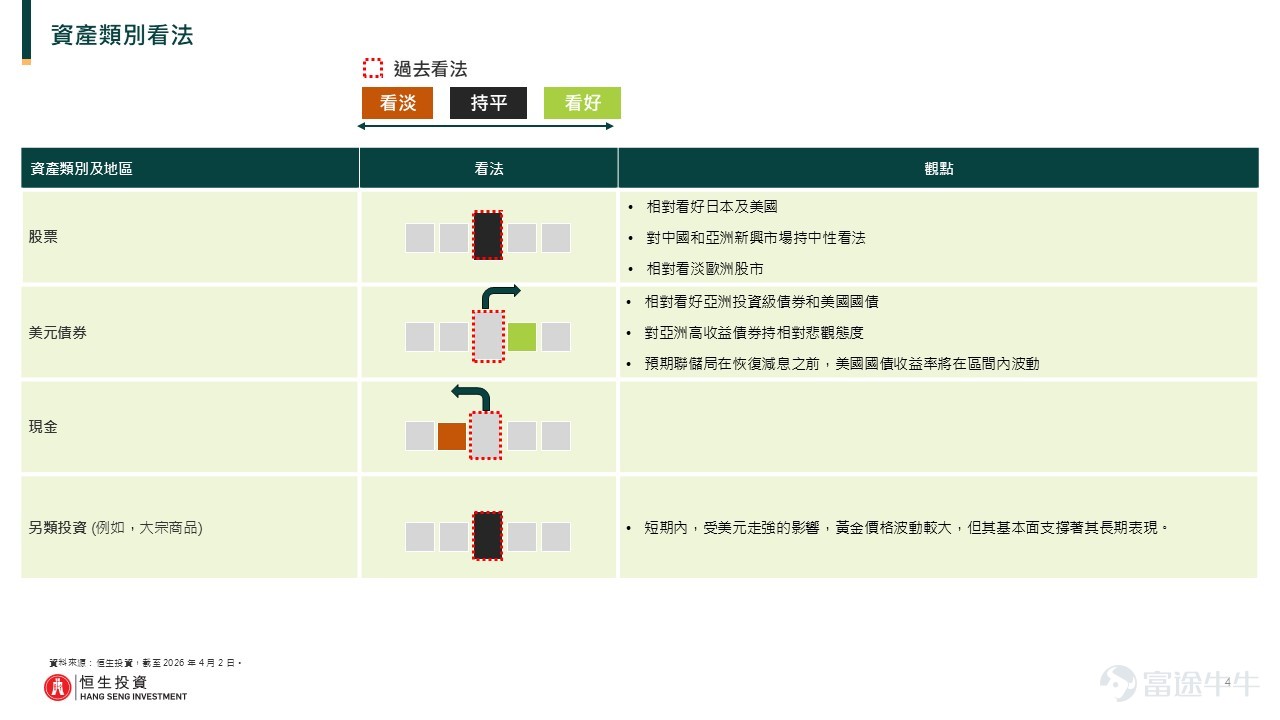
Task: Click the 觀點 column header
Action: coord(939,169)
